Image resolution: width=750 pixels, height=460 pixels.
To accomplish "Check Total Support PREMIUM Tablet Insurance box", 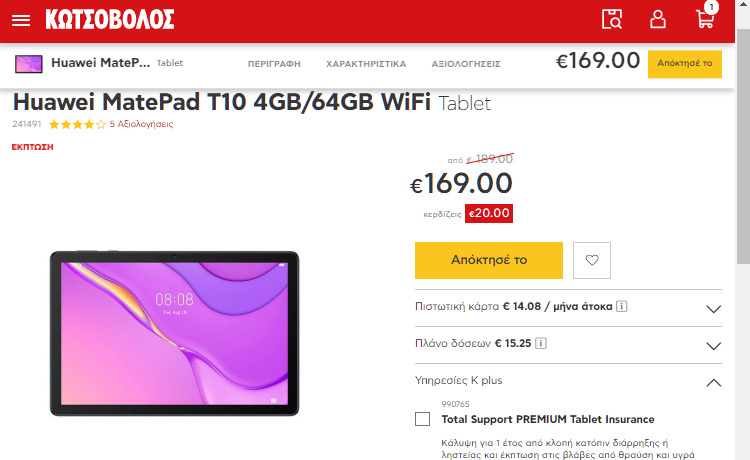I will pos(422,419).
